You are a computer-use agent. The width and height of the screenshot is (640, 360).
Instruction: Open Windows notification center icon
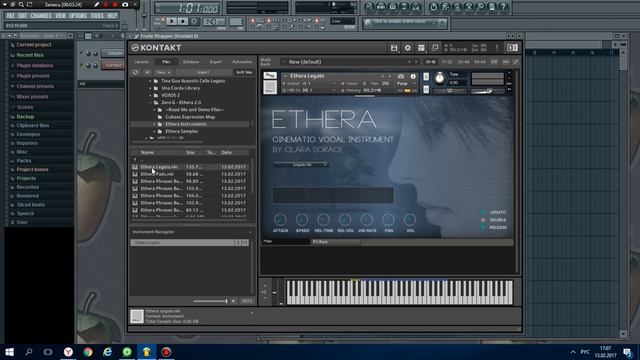pyautogui.click(x=627, y=352)
